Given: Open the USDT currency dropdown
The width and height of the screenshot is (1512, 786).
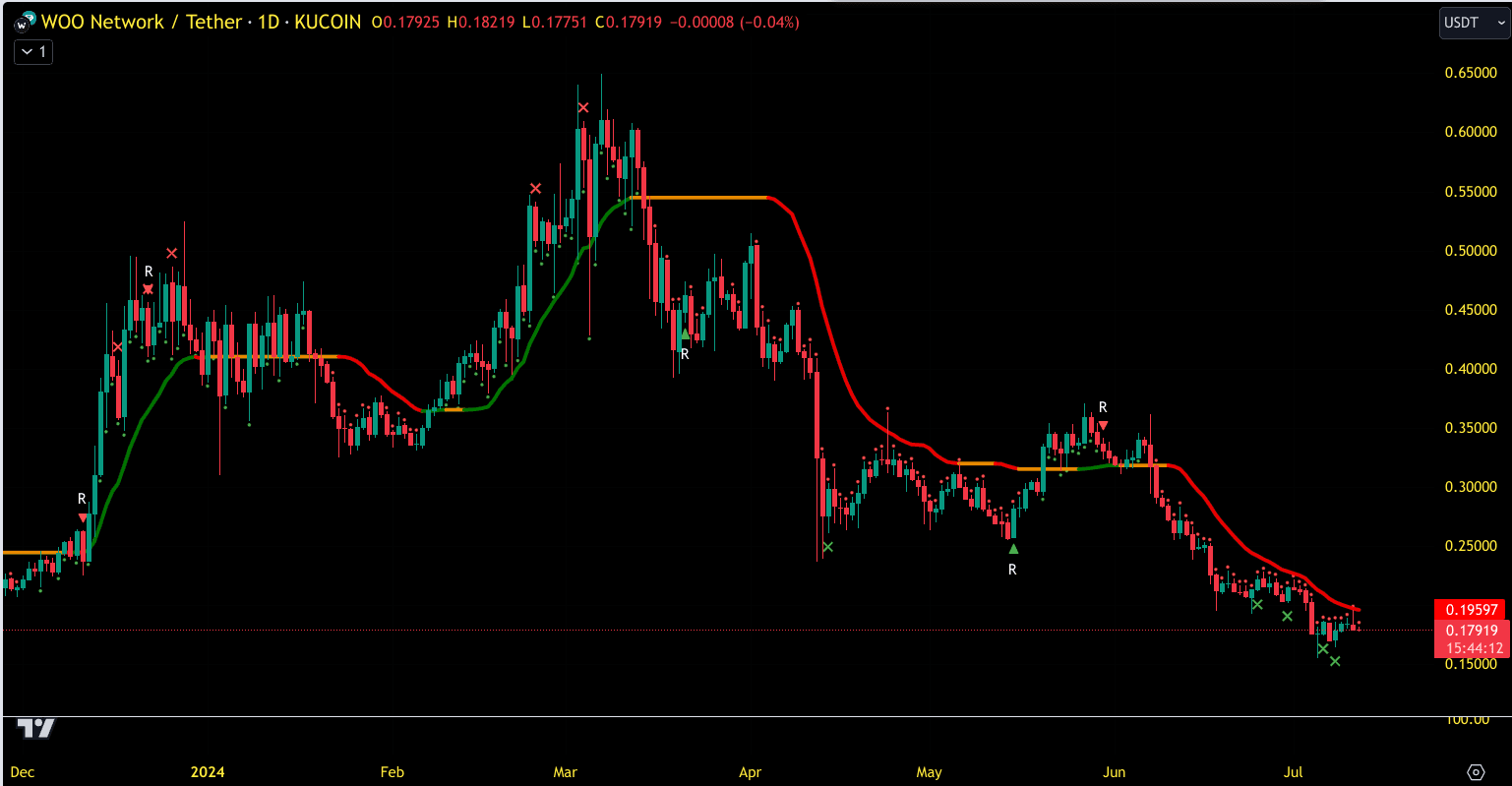Looking at the screenshot, I should [1474, 23].
